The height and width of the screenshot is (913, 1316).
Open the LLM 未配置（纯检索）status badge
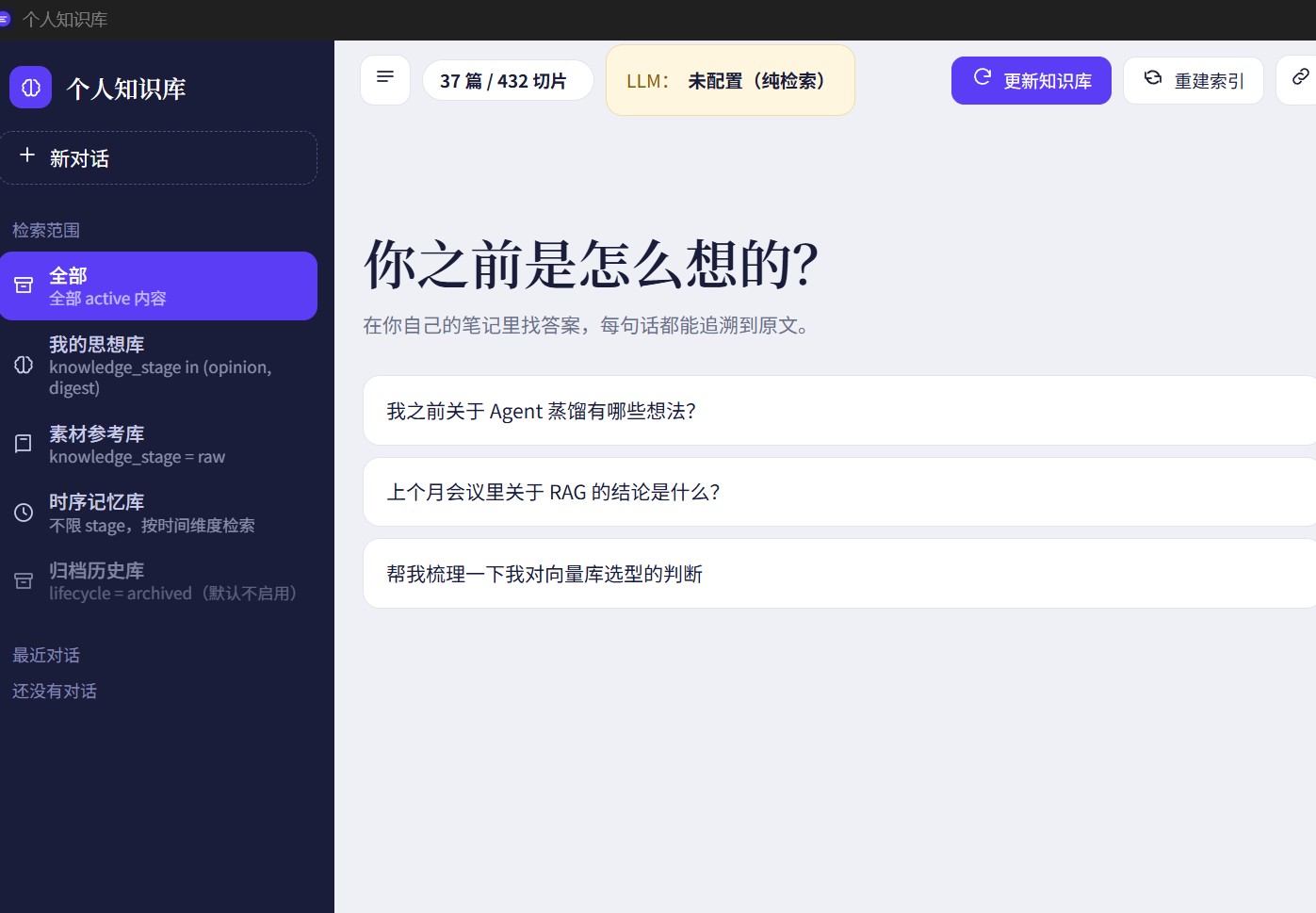tap(730, 80)
